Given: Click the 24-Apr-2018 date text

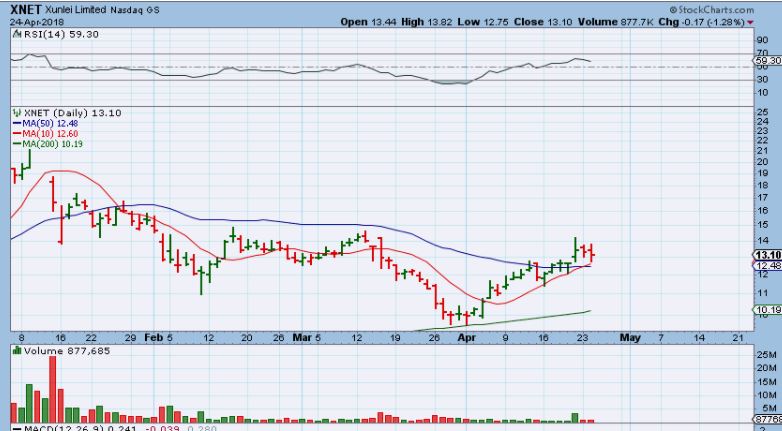Looking at the screenshot, I should coord(35,22).
